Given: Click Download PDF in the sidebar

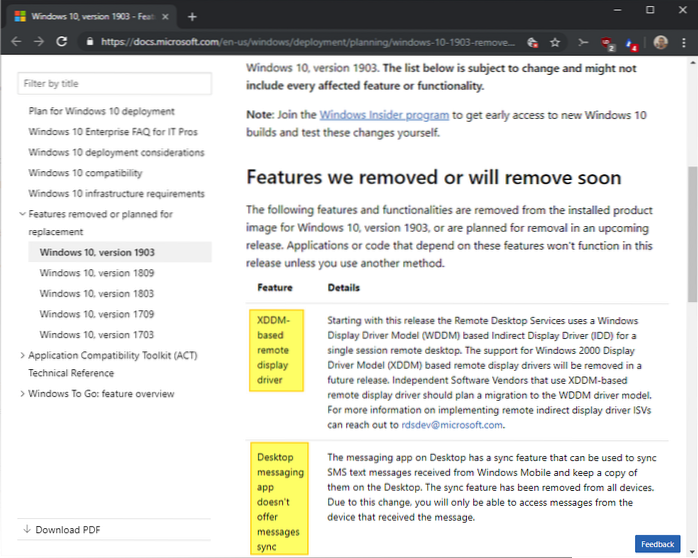Looking at the screenshot, I should pos(68,529).
